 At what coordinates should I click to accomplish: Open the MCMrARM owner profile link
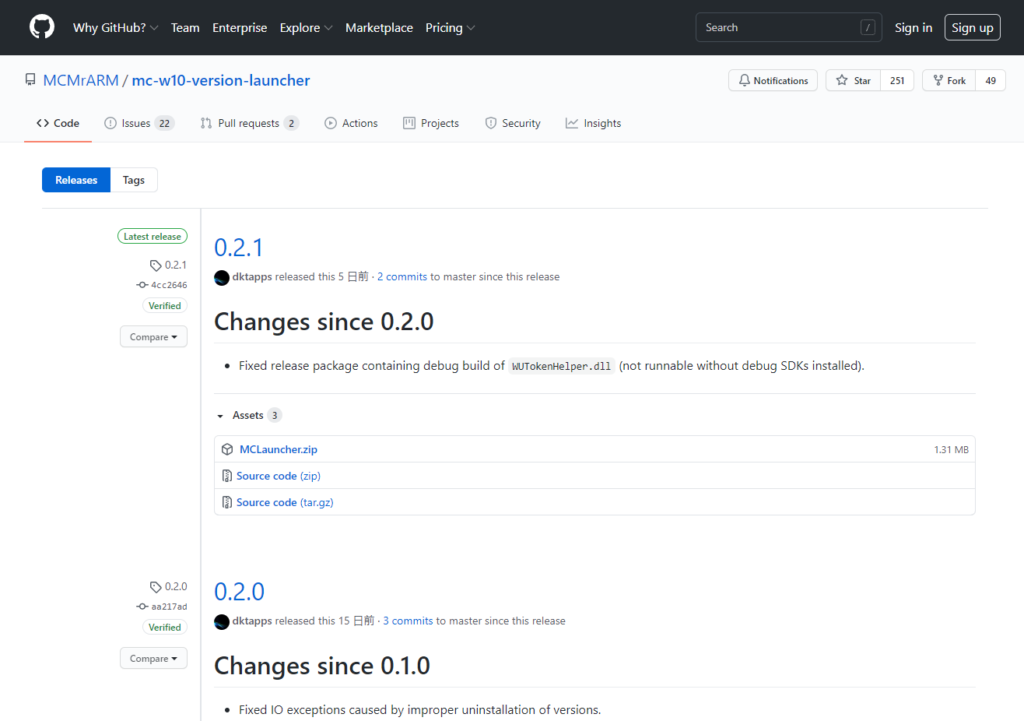click(80, 80)
